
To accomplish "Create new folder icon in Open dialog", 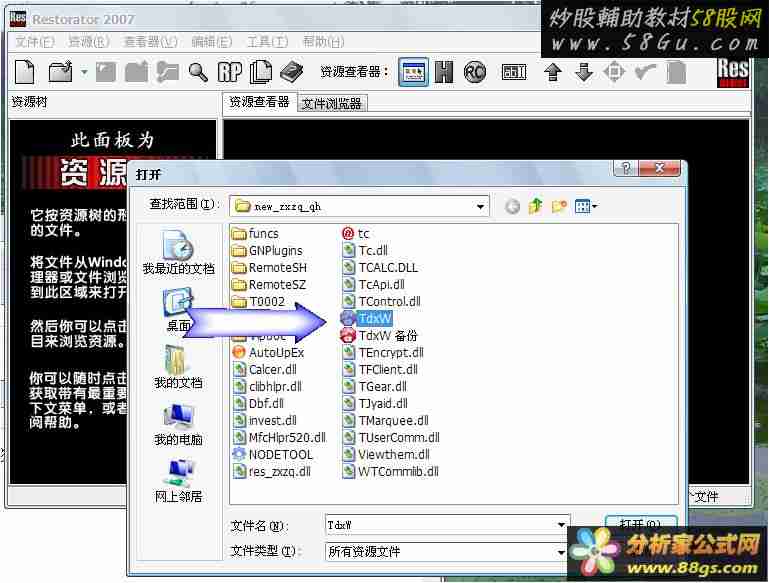I will click(x=559, y=206).
